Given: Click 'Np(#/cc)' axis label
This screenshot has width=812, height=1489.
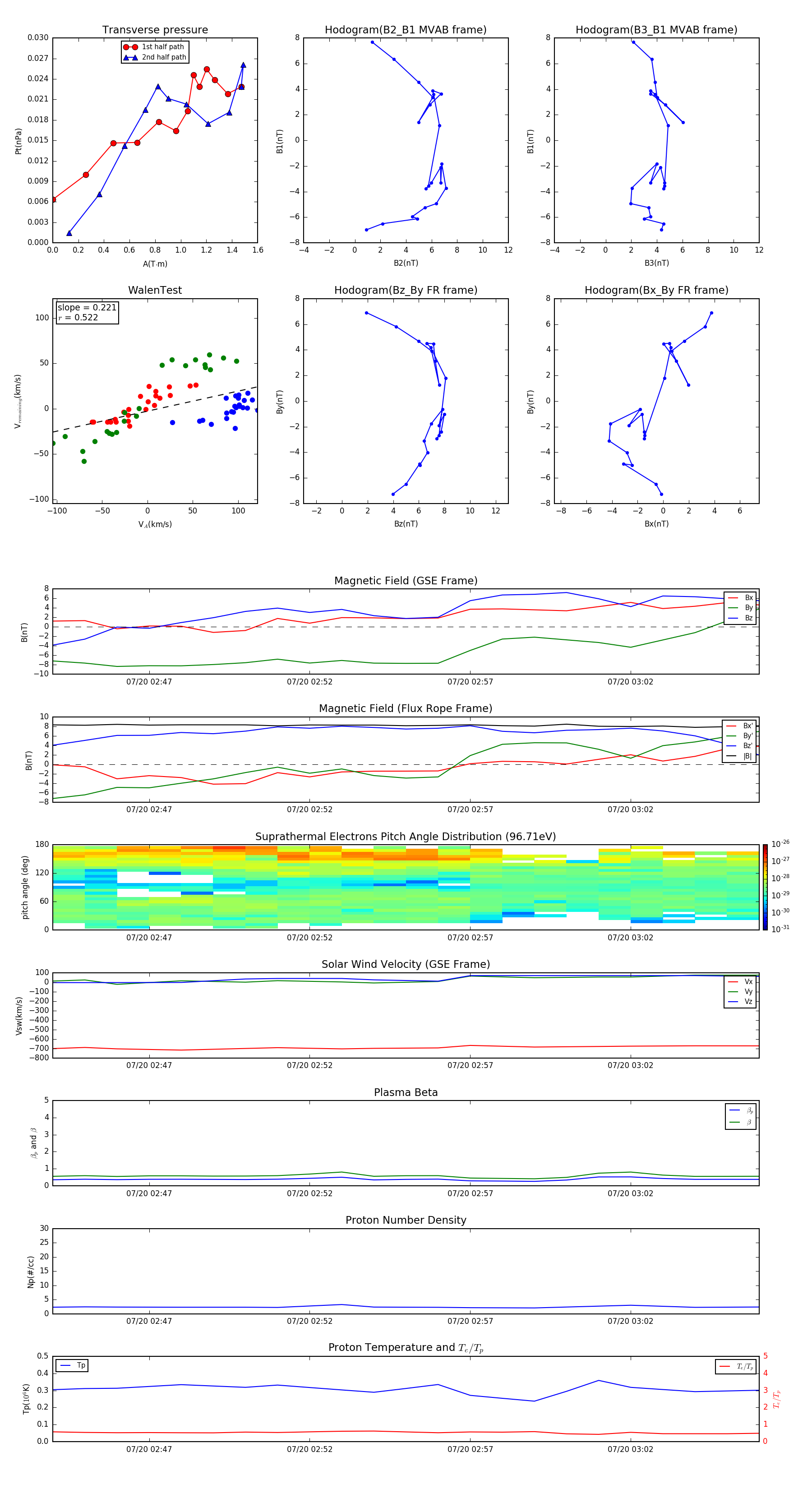Looking at the screenshot, I should click(x=31, y=1271).
